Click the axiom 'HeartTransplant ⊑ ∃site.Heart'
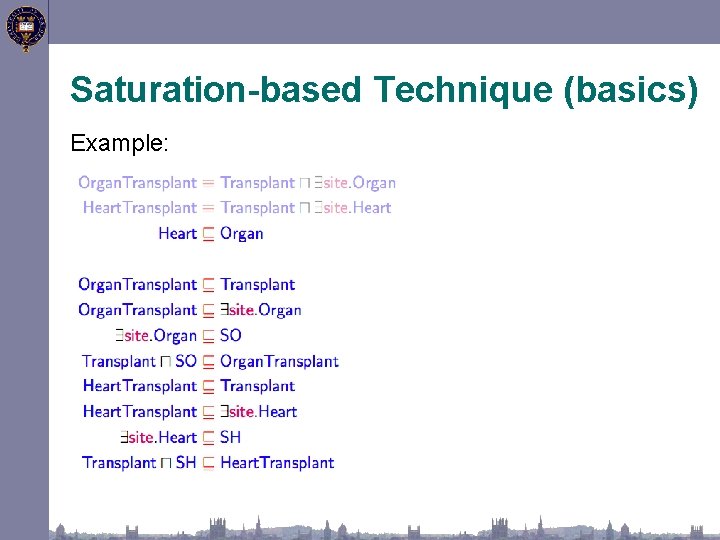This screenshot has height=540, width=720. pyautogui.click(x=190, y=412)
